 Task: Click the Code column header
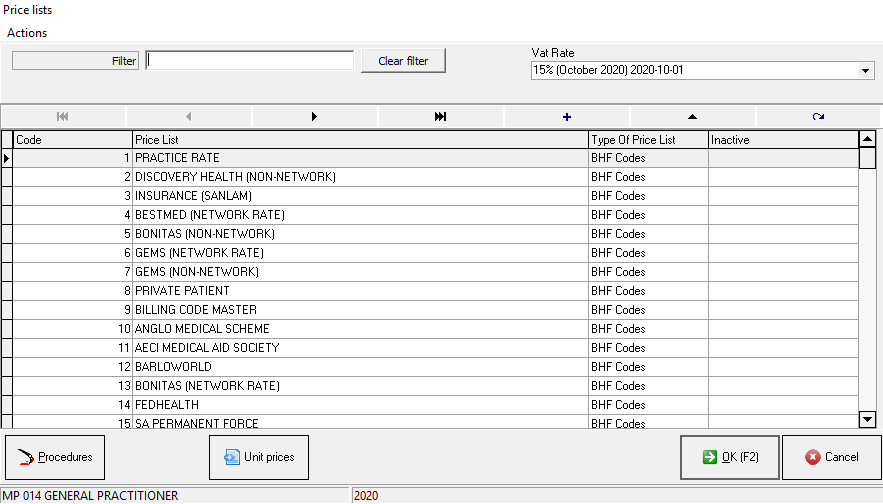pyautogui.click(x=73, y=140)
